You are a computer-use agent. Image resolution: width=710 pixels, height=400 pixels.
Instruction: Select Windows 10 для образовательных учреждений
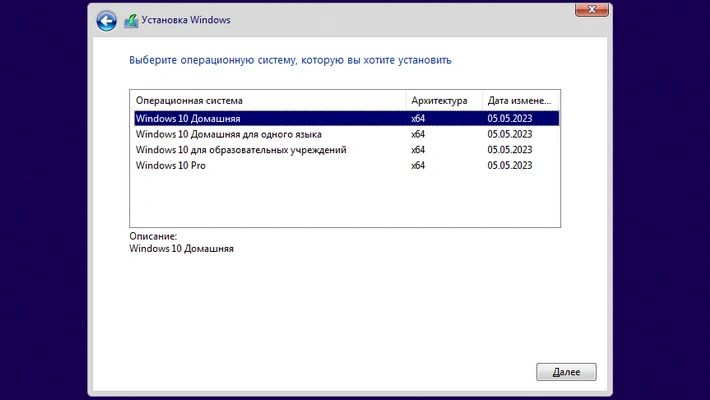[347, 149]
